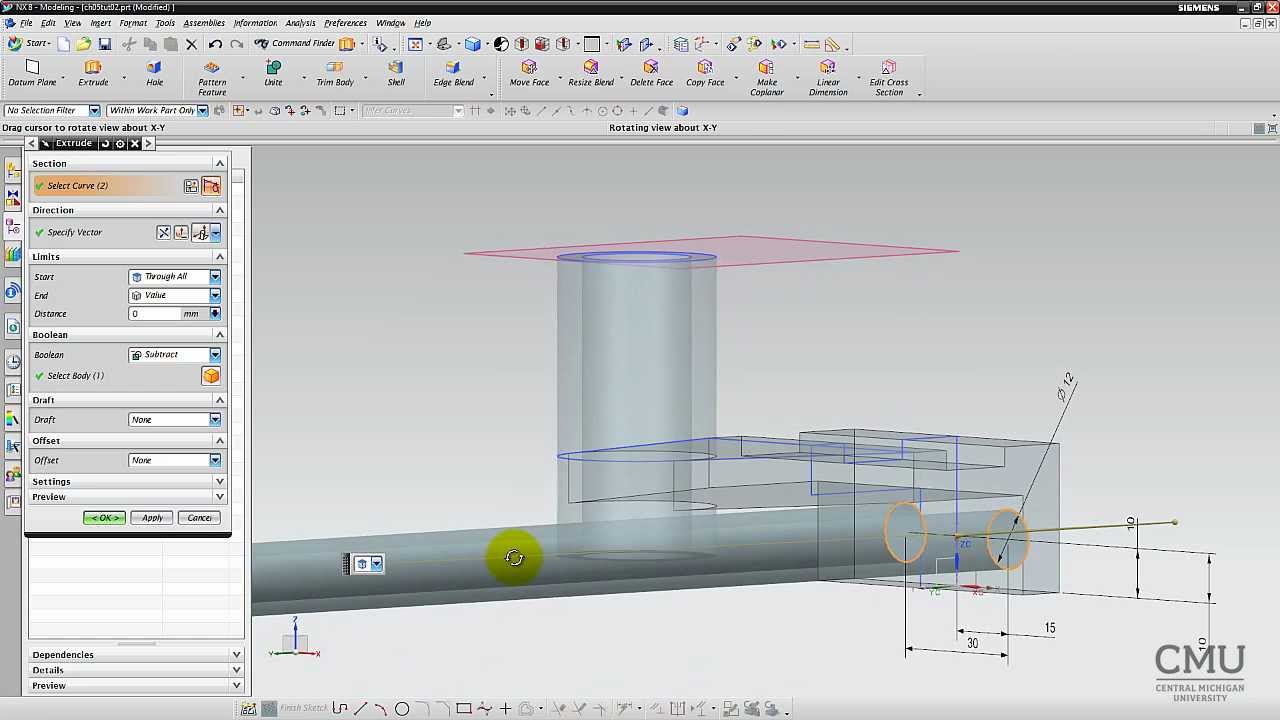Open the Insert menu
This screenshot has height=720, width=1280.
click(x=101, y=23)
